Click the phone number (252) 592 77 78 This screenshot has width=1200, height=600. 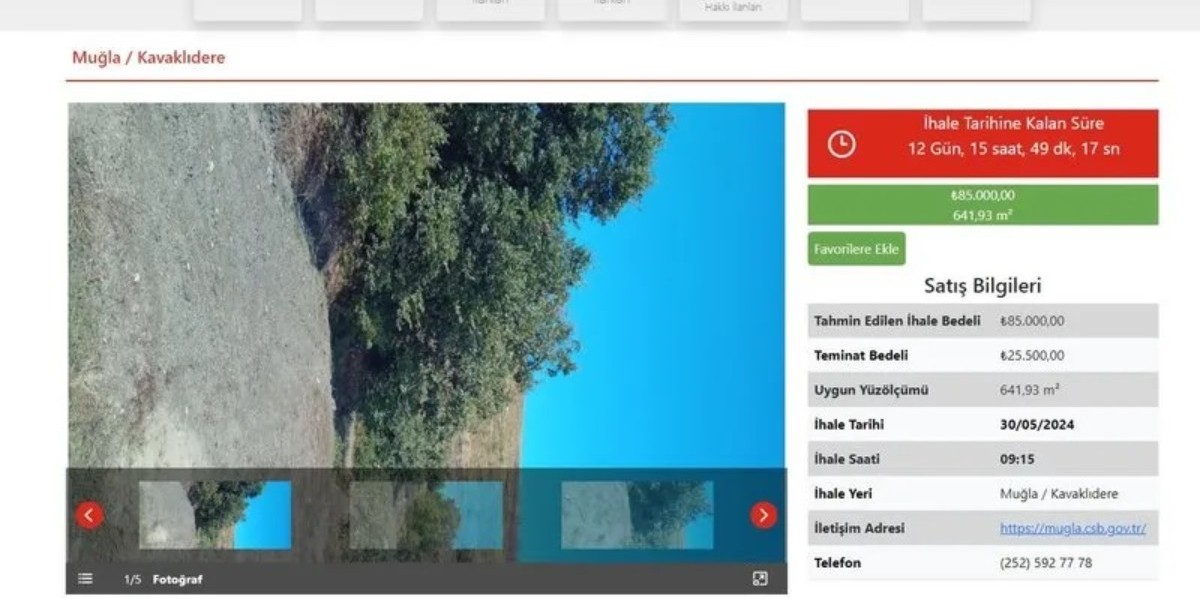(1045, 563)
